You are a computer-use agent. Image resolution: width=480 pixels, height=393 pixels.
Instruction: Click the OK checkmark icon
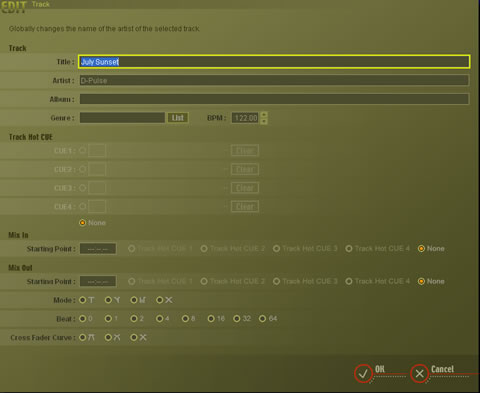363,373
